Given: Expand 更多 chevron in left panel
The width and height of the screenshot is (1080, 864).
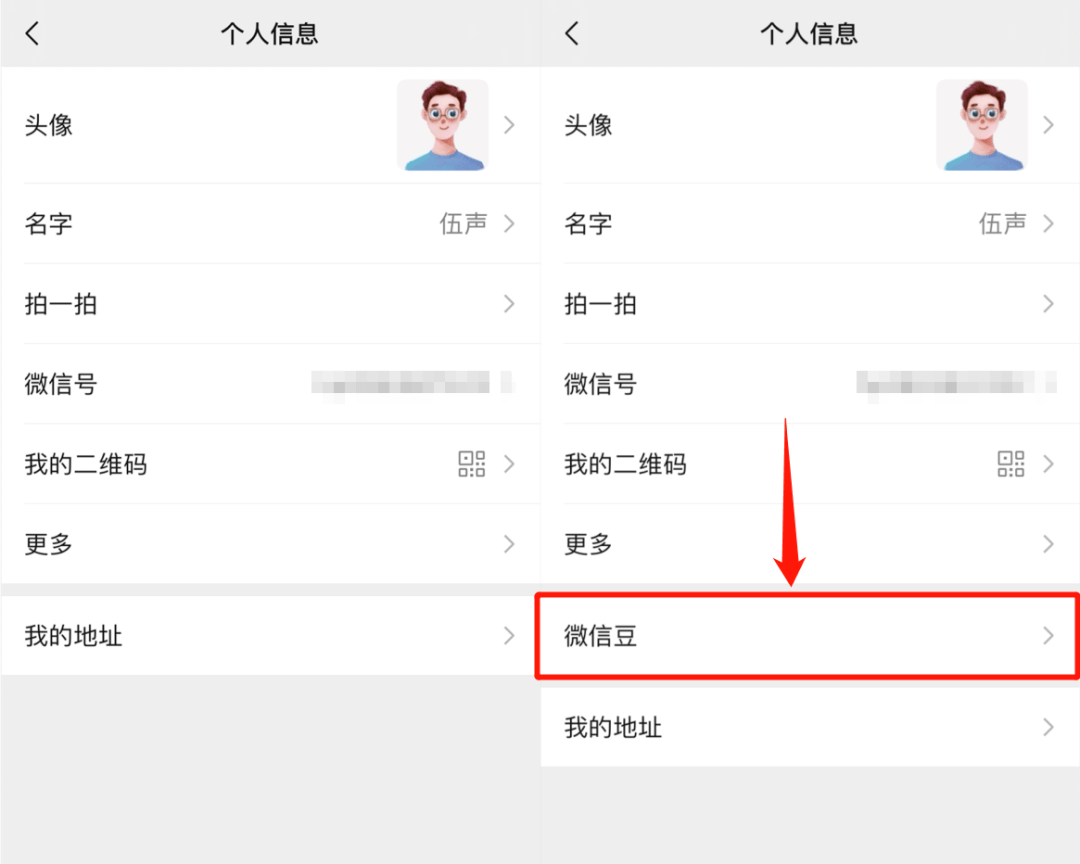Looking at the screenshot, I should tap(509, 544).
